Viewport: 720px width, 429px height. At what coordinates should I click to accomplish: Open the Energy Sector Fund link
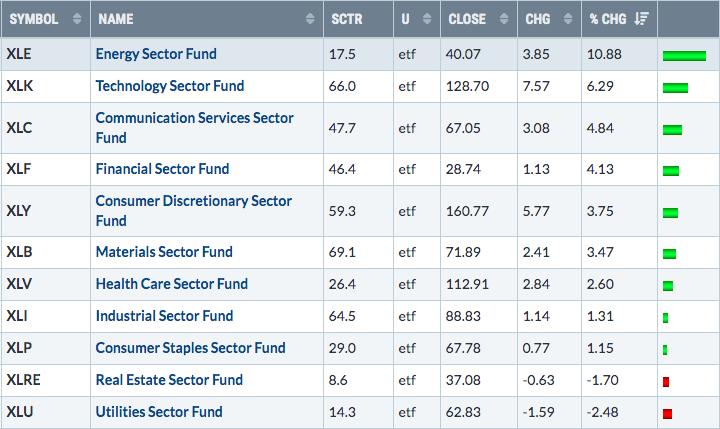point(154,54)
